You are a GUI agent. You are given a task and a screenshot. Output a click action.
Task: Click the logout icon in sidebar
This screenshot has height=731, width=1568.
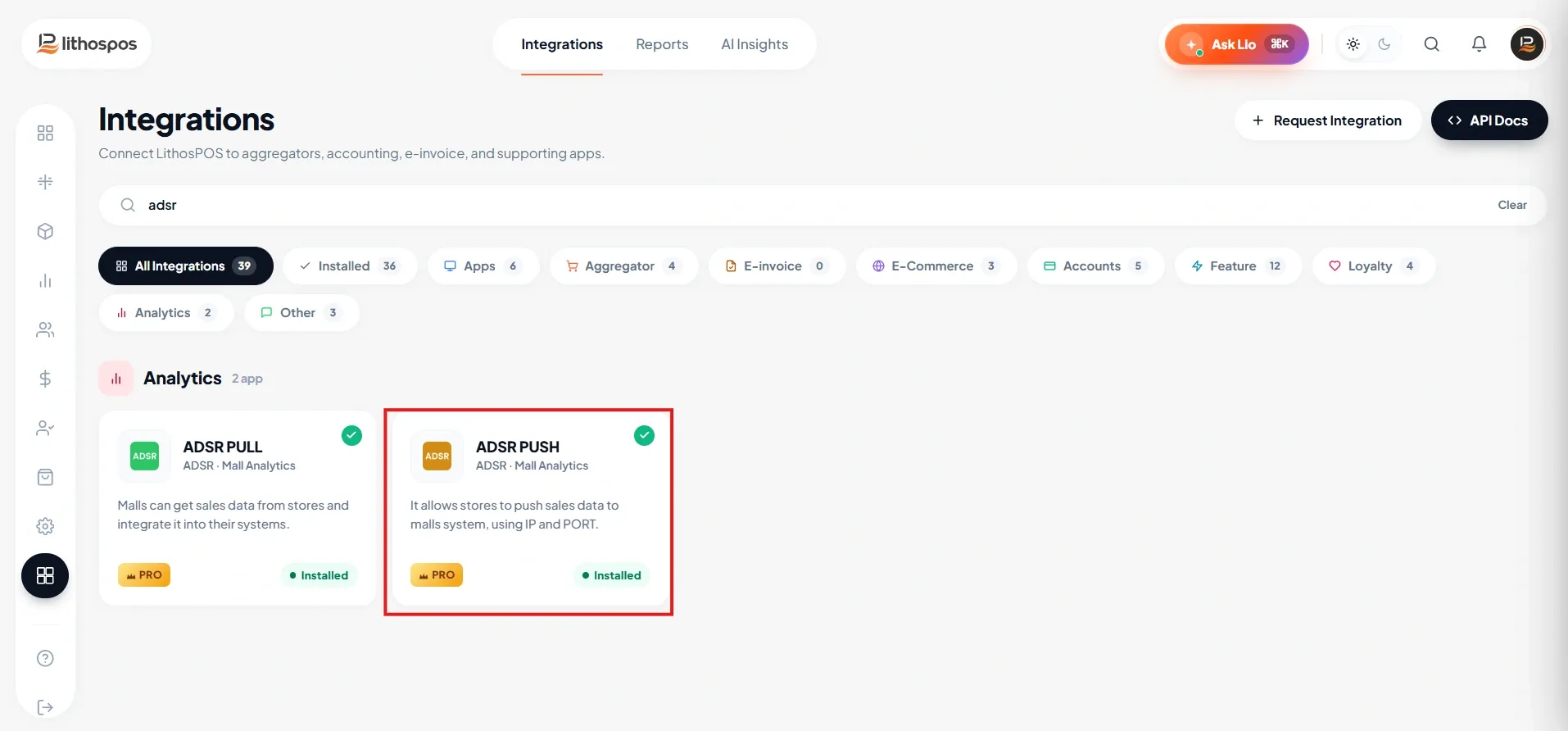(x=45, y=707)
